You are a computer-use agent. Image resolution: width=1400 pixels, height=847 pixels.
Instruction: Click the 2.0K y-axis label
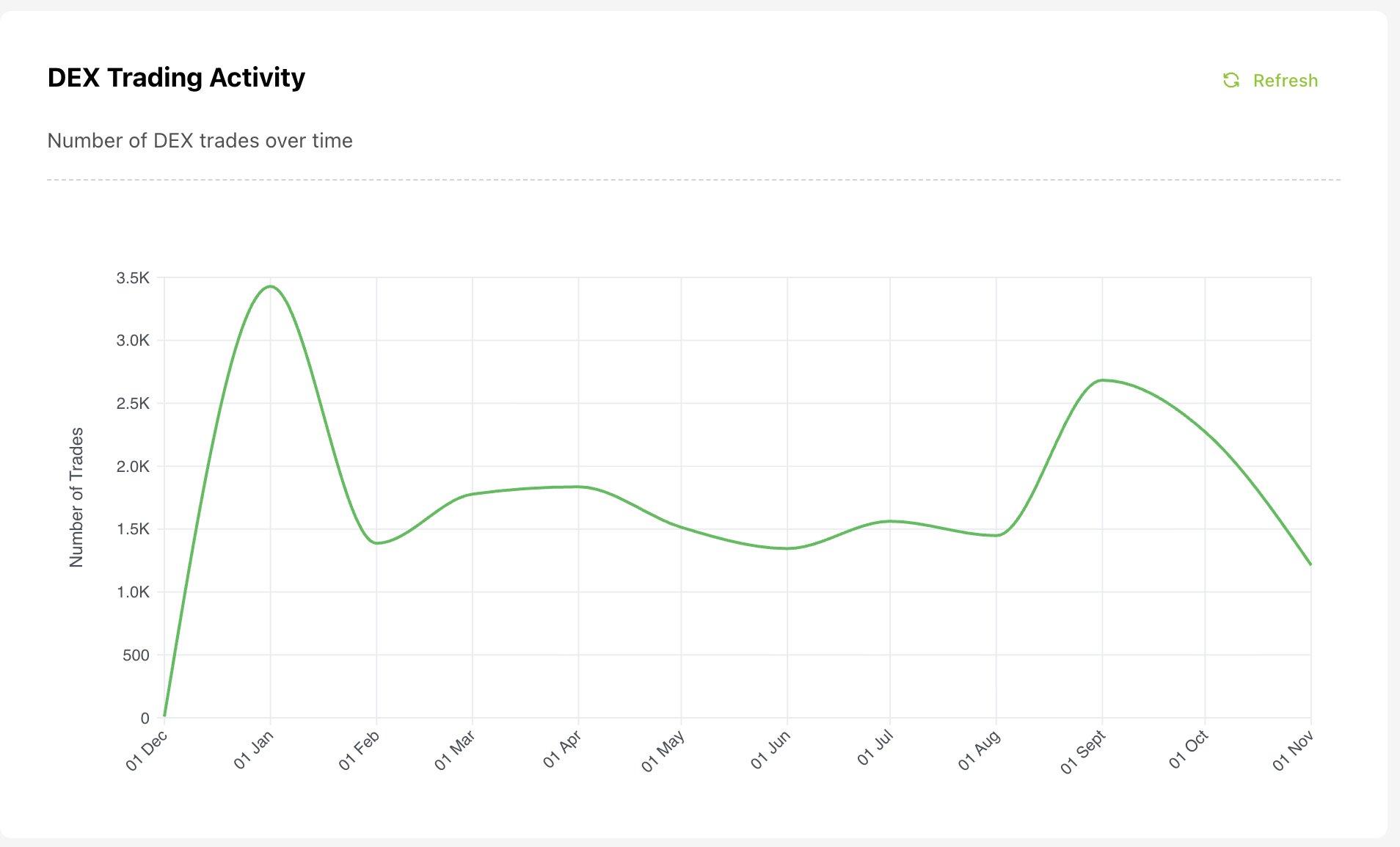tap(133, 467)
